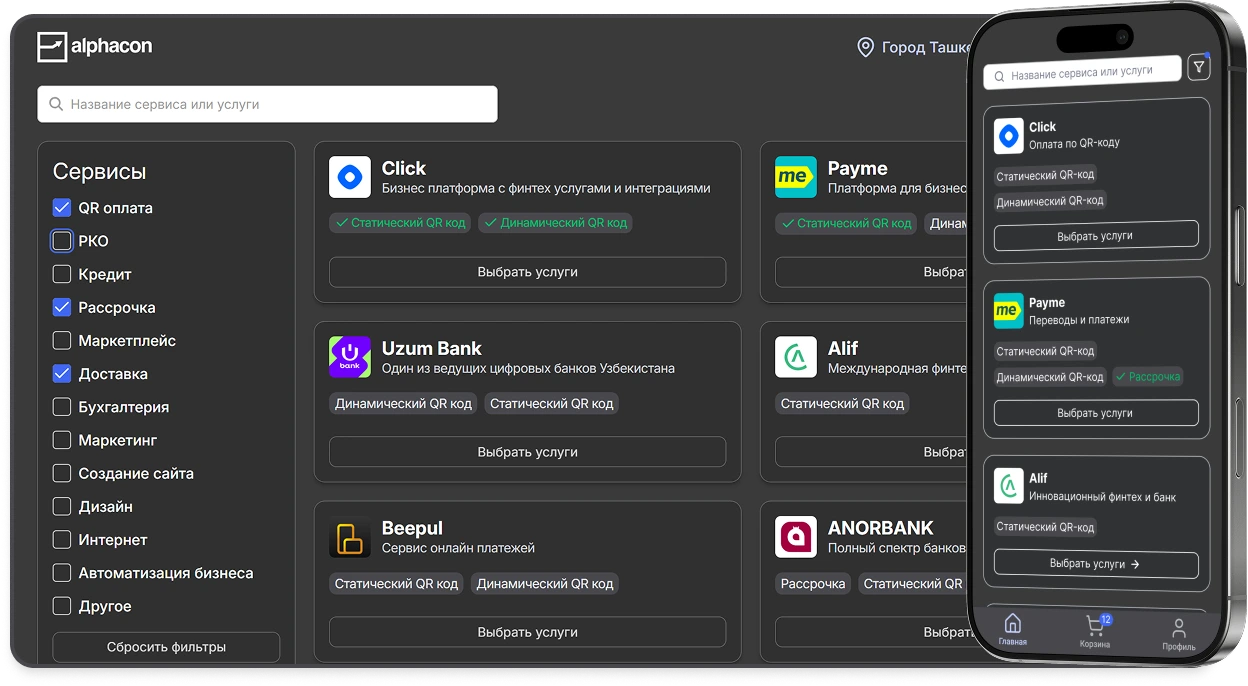Click the Сервисы heading

[x=99, y=172]
